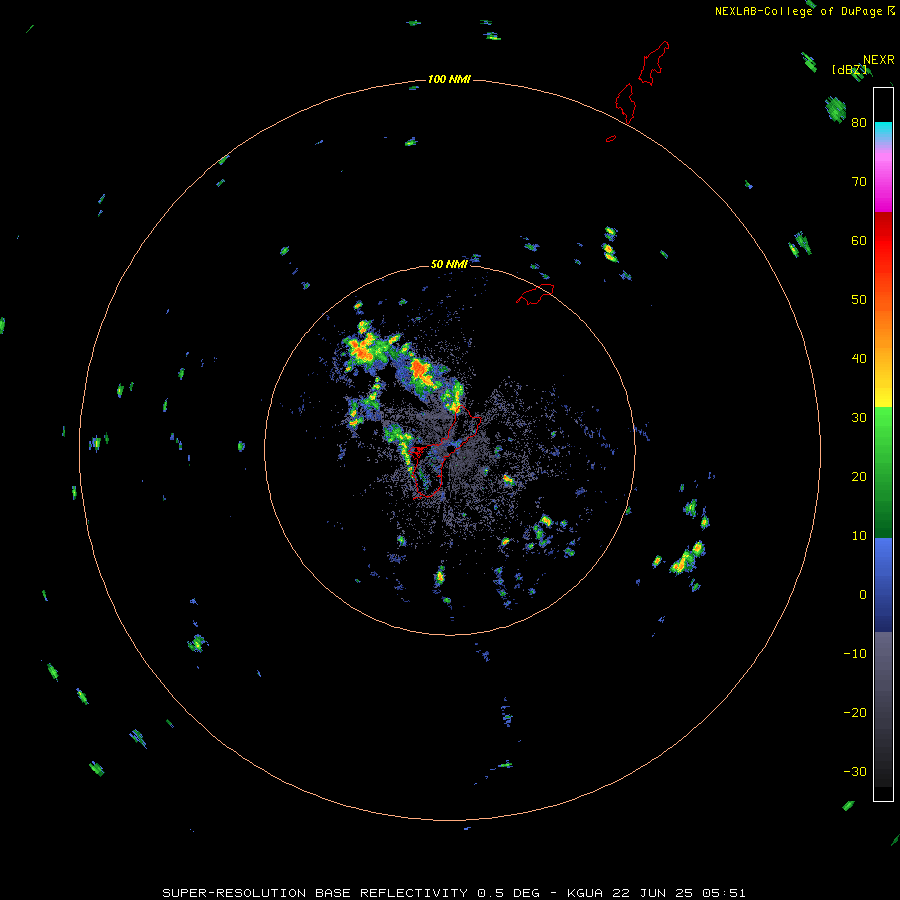This screenshot has width=900, height=900.
Task: Click the 40 tick label on the dBZ scale
Action: (x=859, y=358)
